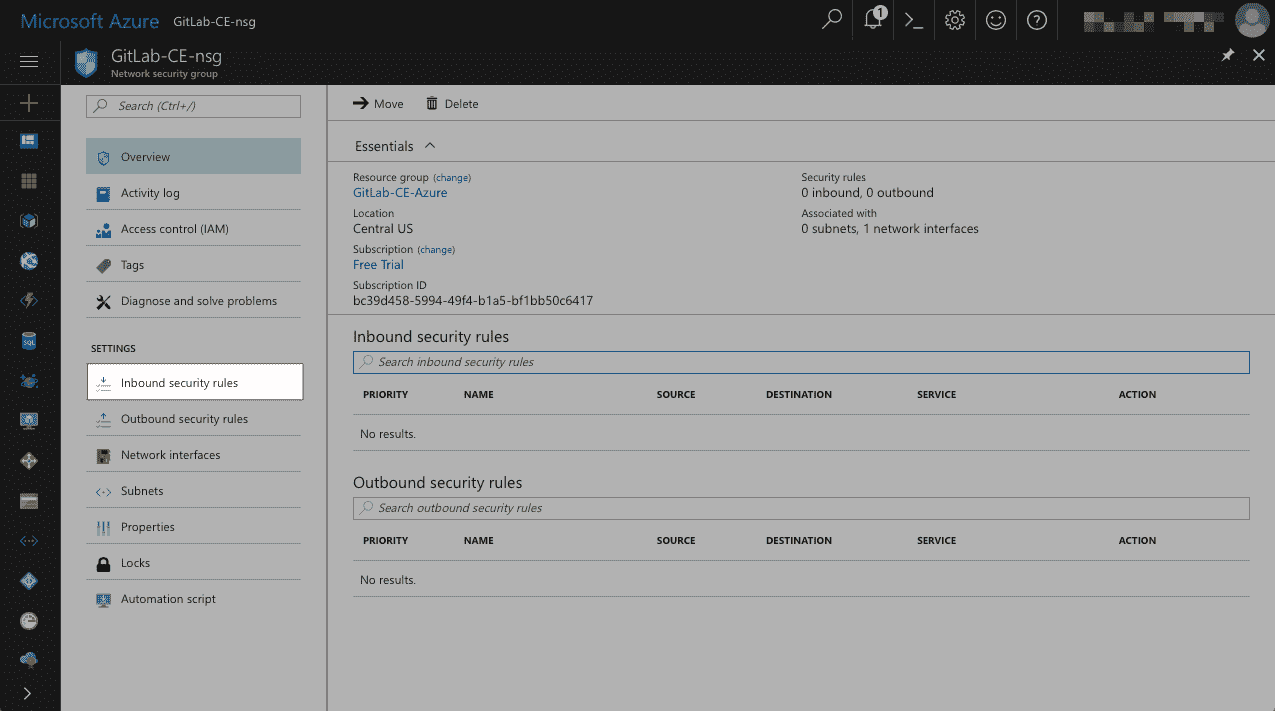Open the All services grid icon
This screenshot has width=1275, height=711.
(29, 180)
